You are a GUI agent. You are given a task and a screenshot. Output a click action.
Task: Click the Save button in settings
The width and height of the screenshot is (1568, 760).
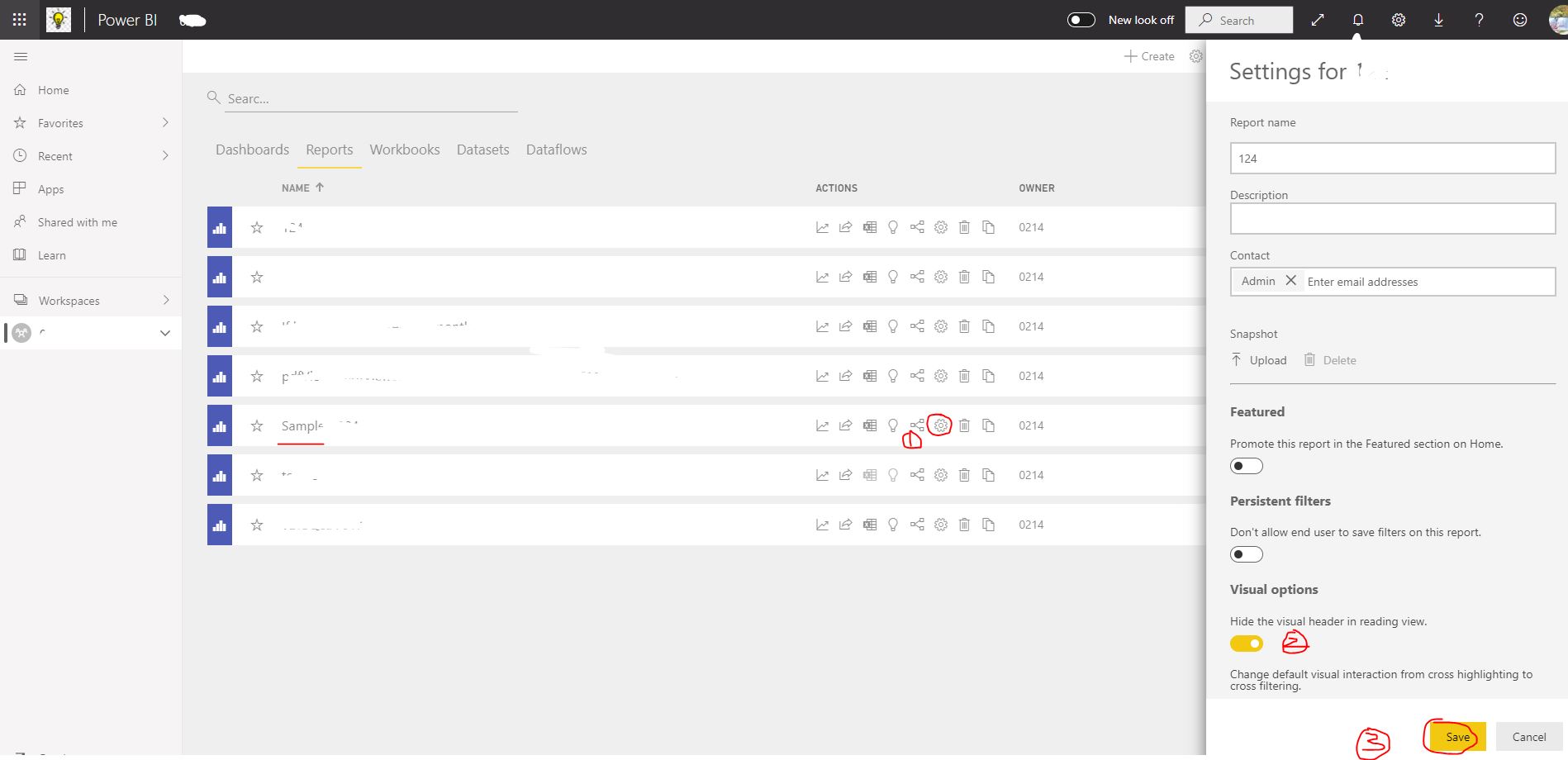1458,737
